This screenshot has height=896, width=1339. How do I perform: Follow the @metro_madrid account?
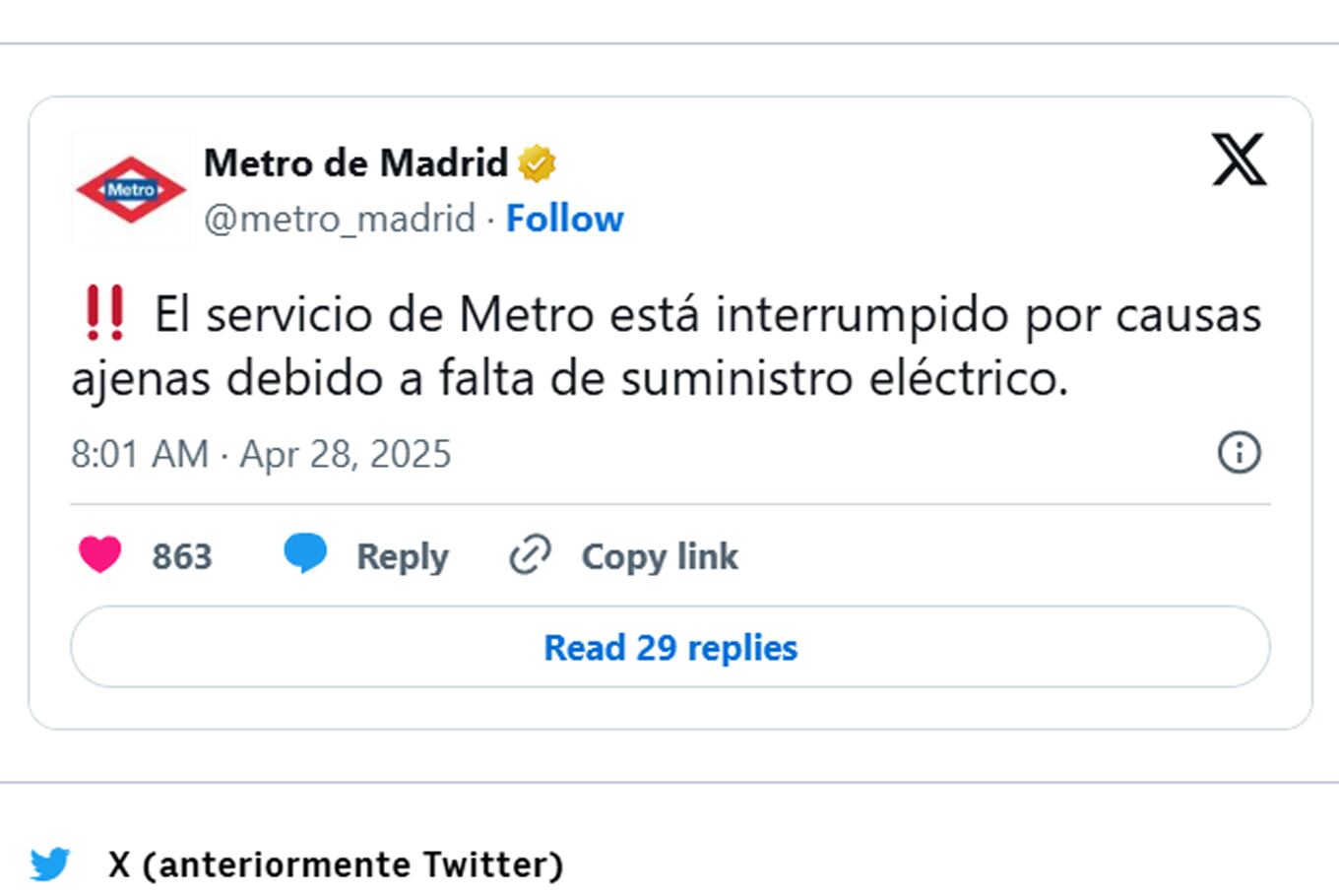pyautogui.click(x=564, y=218)
